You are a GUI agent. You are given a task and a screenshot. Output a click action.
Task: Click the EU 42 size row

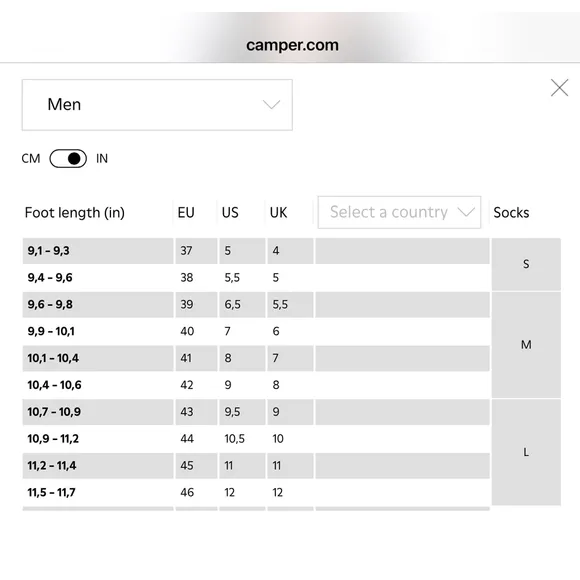click(x=256, y=385)
